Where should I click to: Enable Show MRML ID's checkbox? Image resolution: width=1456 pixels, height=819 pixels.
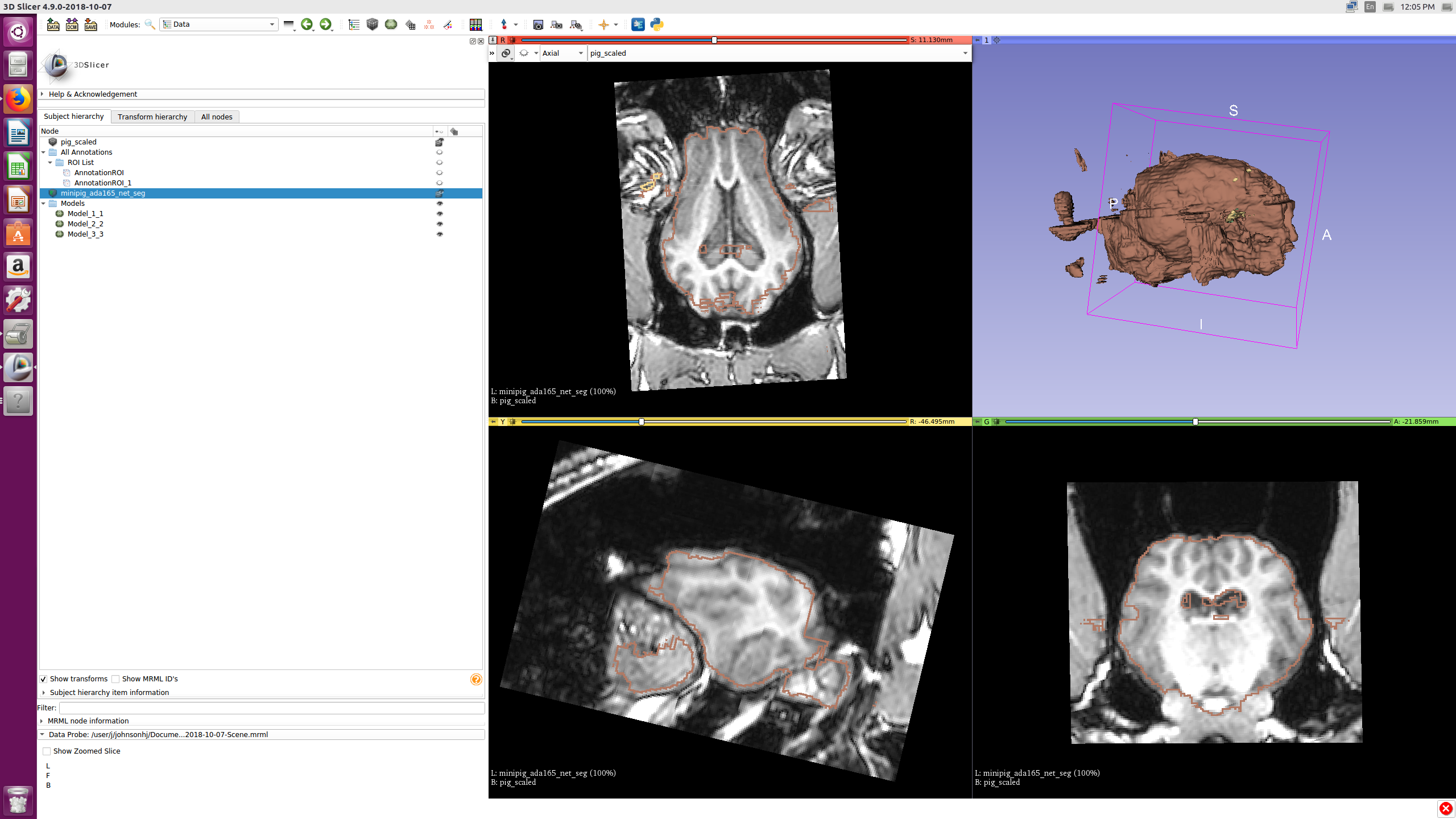pyautogui.click(x=115, y=679)
